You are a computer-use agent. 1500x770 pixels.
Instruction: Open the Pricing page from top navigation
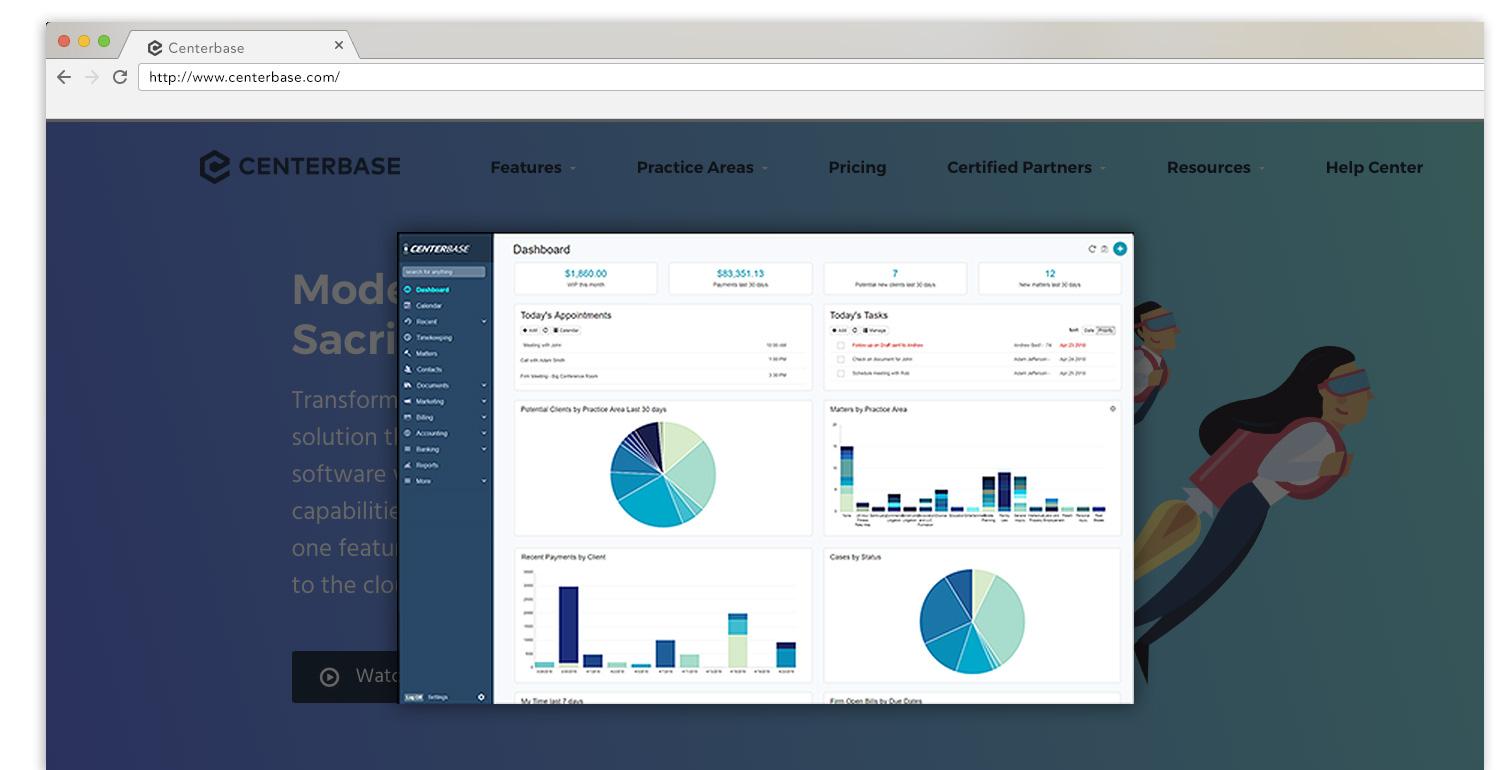click(x=857, y=168)
